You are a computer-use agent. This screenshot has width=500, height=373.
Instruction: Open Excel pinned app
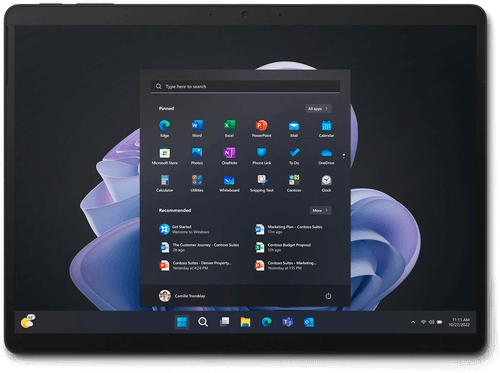tap(229, 128)
